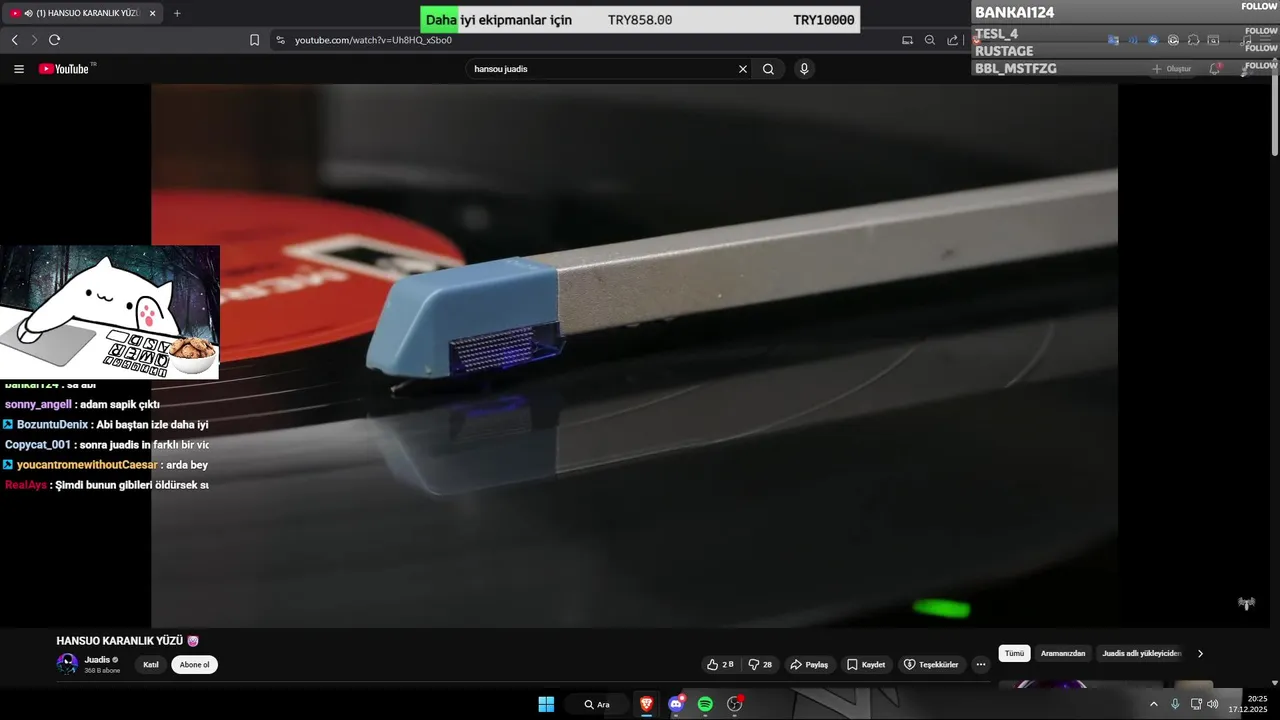
Task: Select the Juadis adlı yükleyiciden chip
Action: coord(1142,653)
